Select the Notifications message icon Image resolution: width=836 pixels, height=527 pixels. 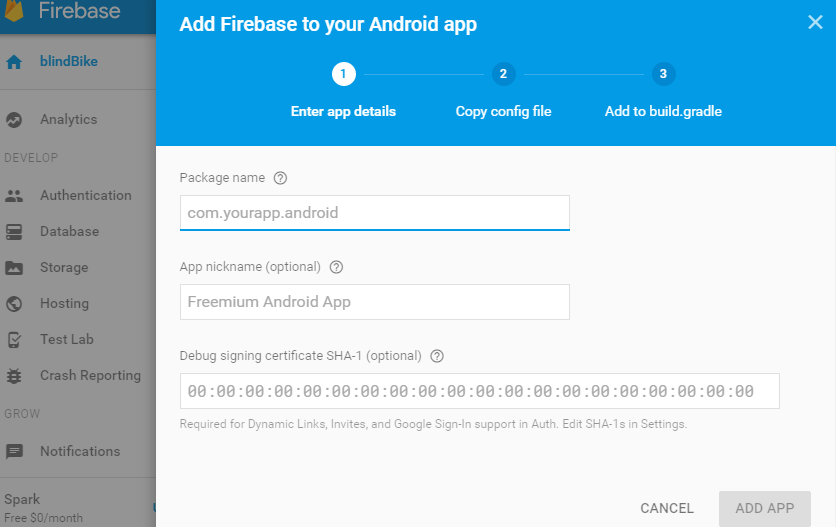click(x=14, y=452)
